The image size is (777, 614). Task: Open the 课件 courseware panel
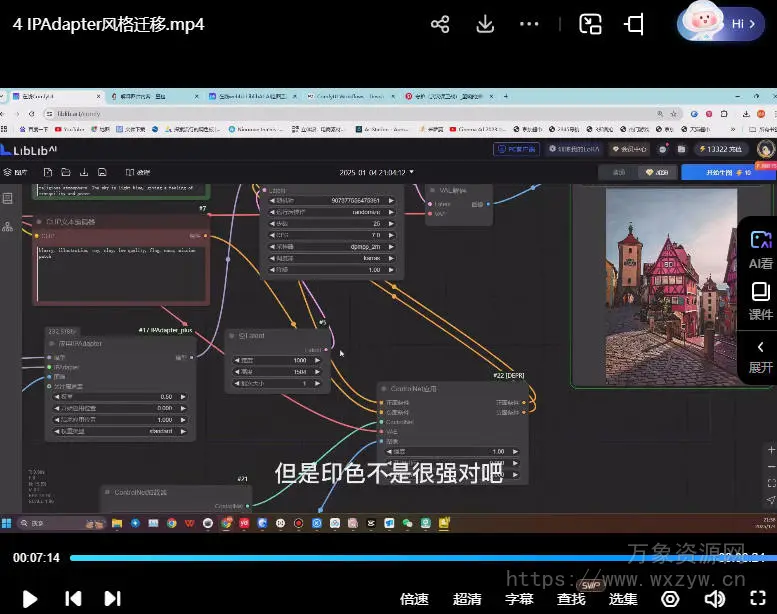pyautogui.click(x=761, y=301)
